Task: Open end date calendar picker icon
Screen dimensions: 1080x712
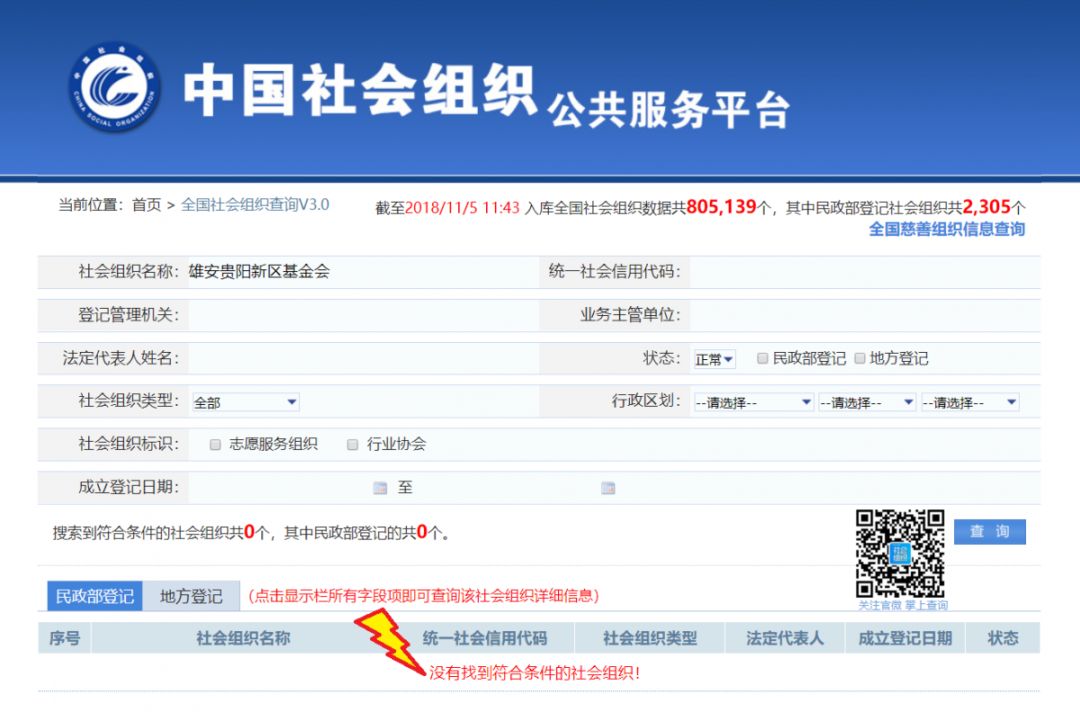Action: point(608,488)
